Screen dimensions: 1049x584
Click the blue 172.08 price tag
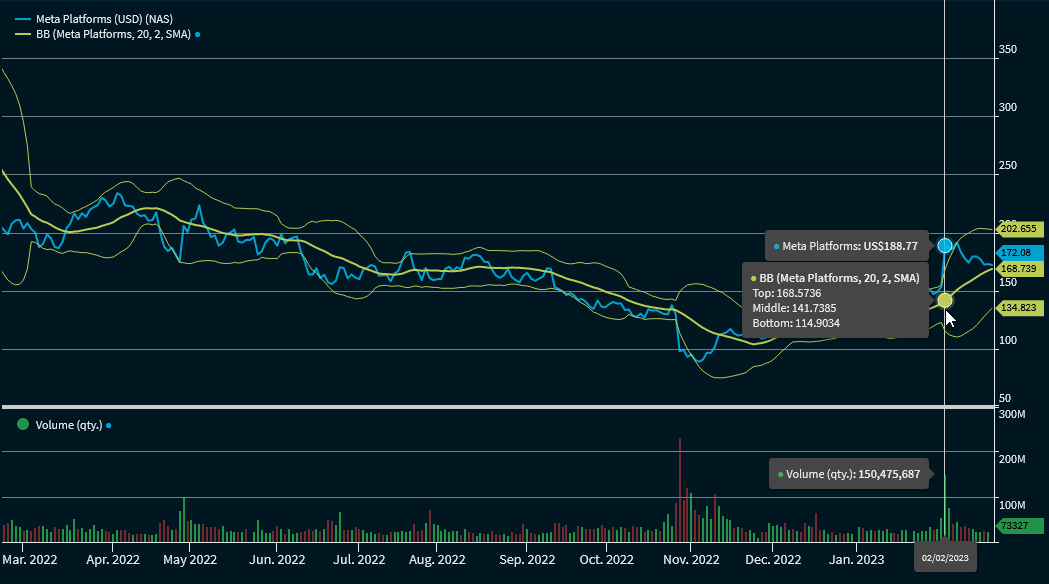pyautogui.click(x=1021, y=253)
